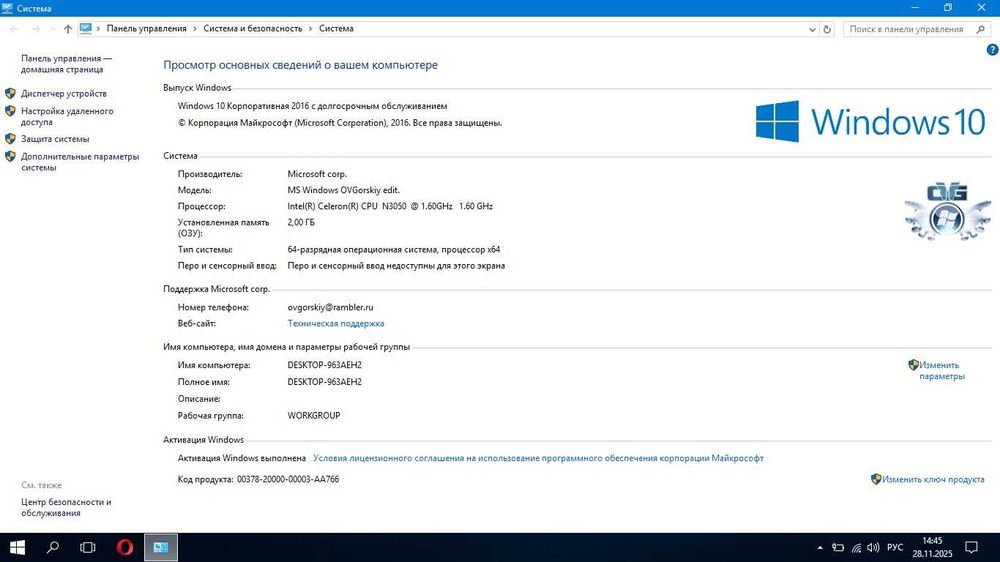Expand chevron after Система и безопасность breadcrumb

311,29
